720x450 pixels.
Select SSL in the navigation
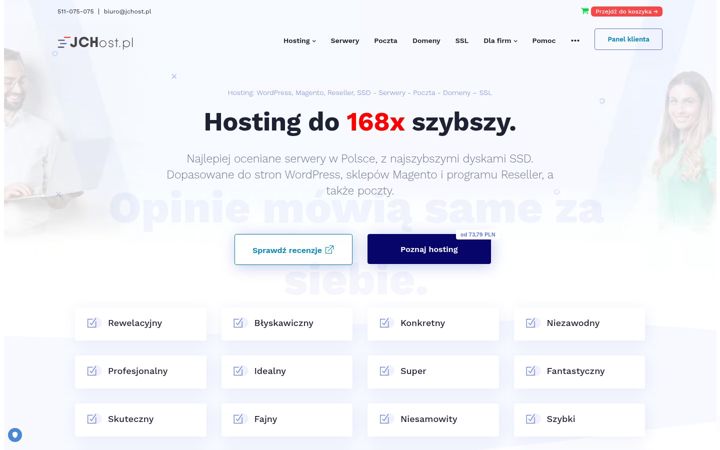461,40
